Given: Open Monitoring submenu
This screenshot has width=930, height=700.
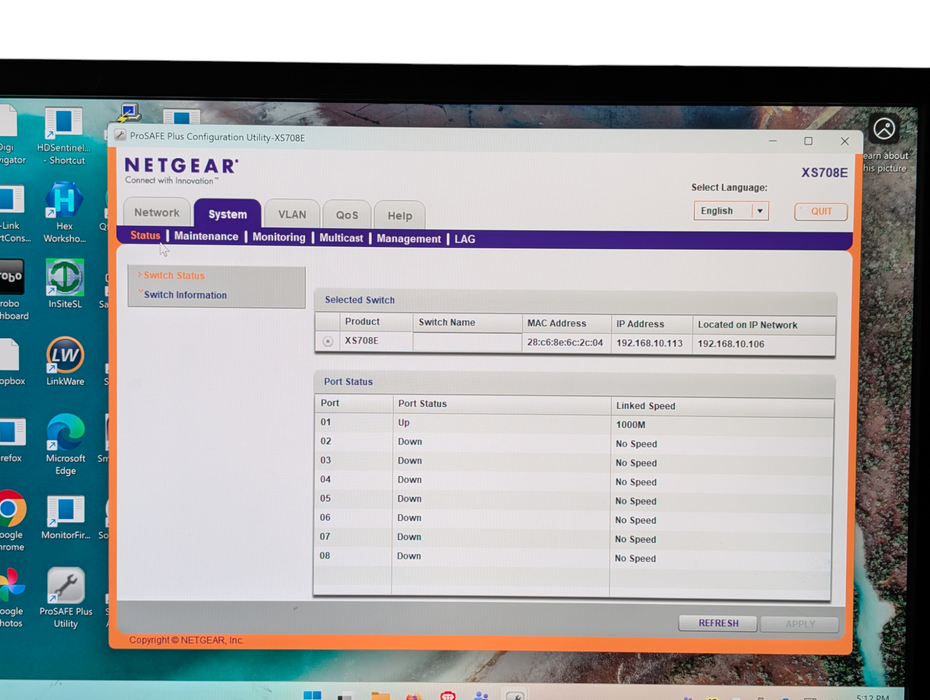Looking at the screenshot, I should click(x=279, y=237).
